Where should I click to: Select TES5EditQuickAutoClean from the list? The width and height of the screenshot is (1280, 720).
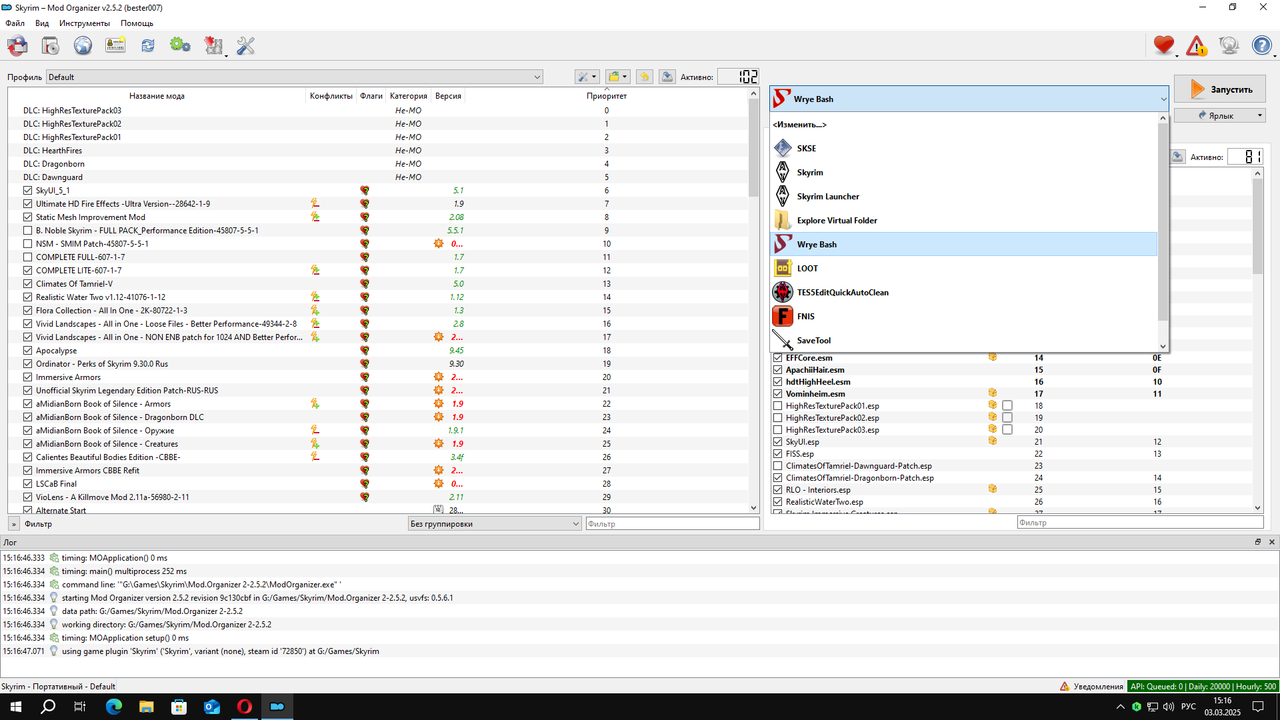pyautogui.click(x=964, y=292)
